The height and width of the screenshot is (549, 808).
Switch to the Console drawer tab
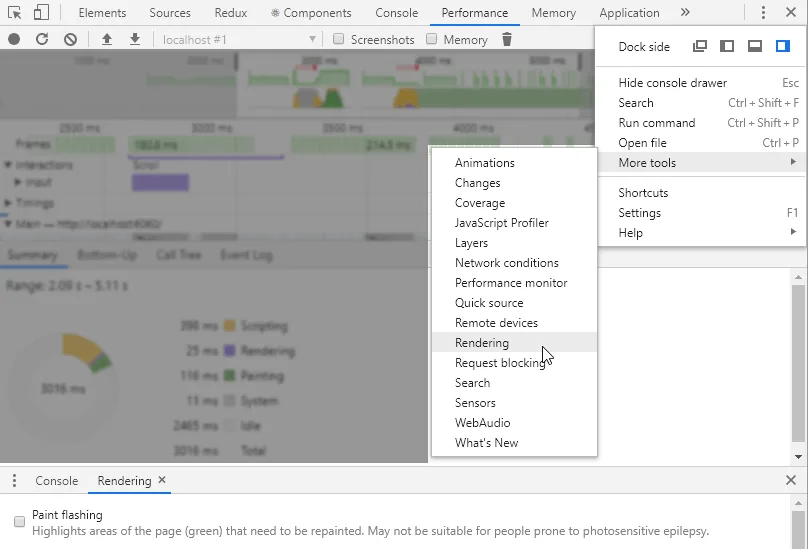point(57,481)
